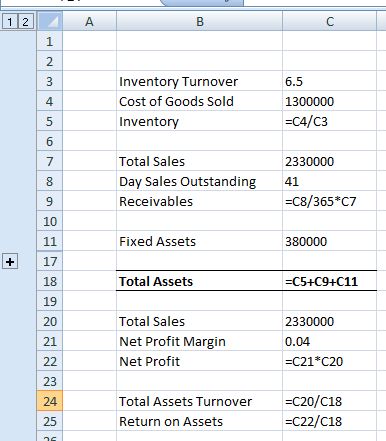Select column A header
Viewport: 386px width, 441px height.
point(89,22)
